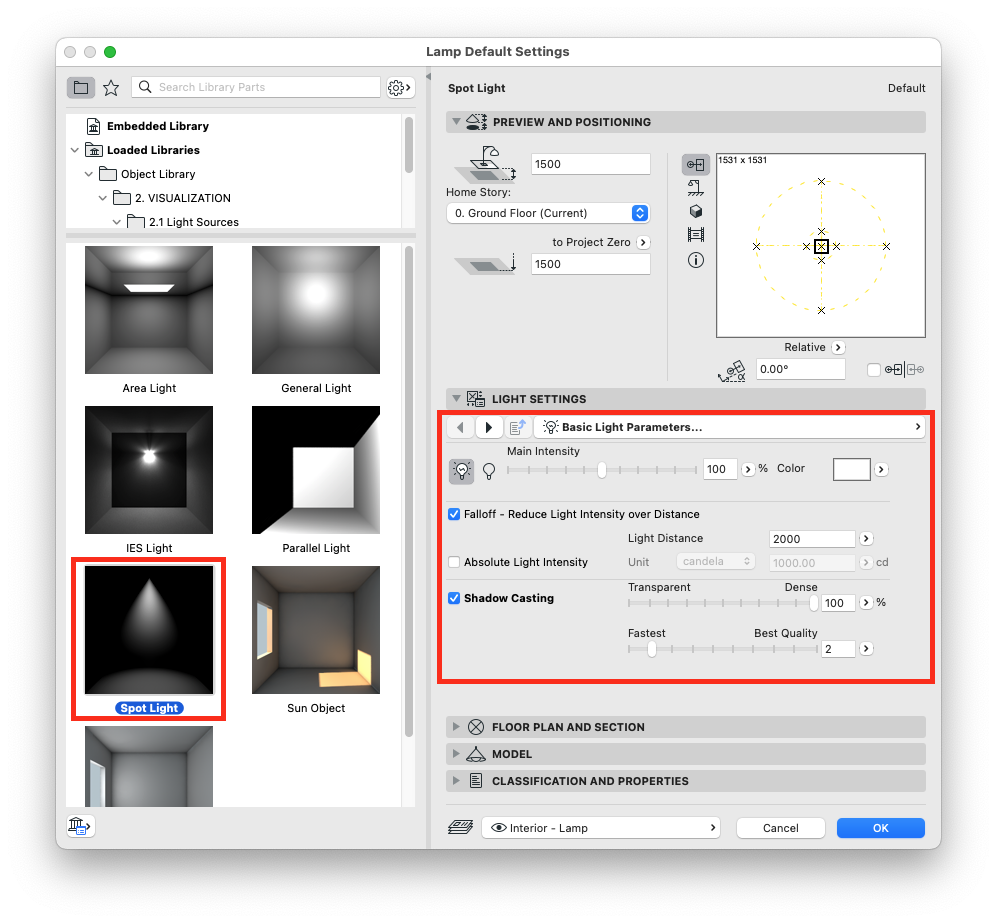This screenshot has width=997, height=923.
Task: Click the light Color swatch
Action: pyautogui.click(x=851, y=469)
